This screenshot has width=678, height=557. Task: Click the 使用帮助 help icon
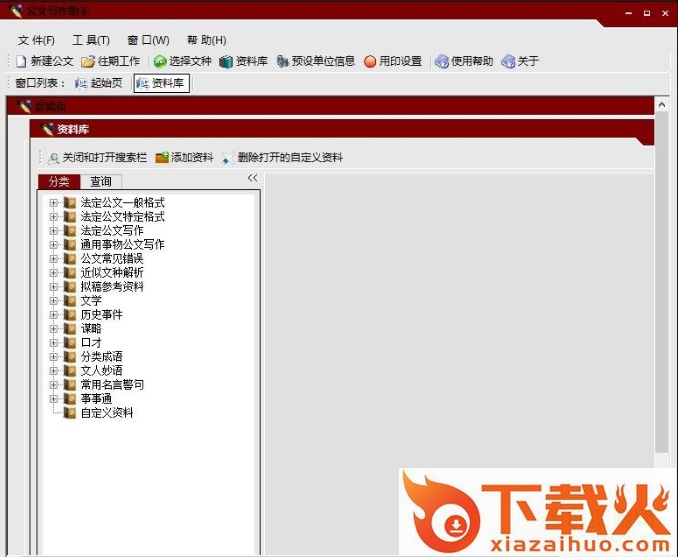pos(442,61)
